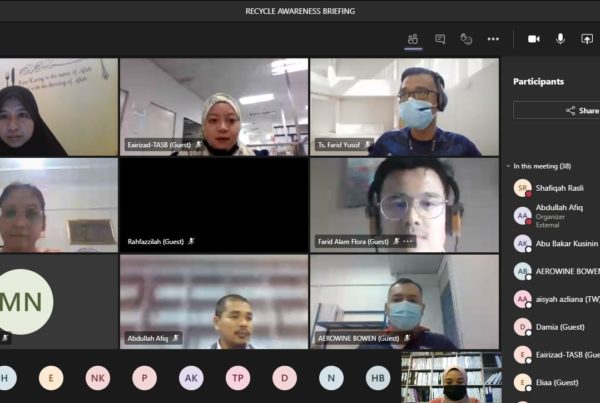Click Damia D avatar in participant list
600x403 pixels.
pos(523,327)
